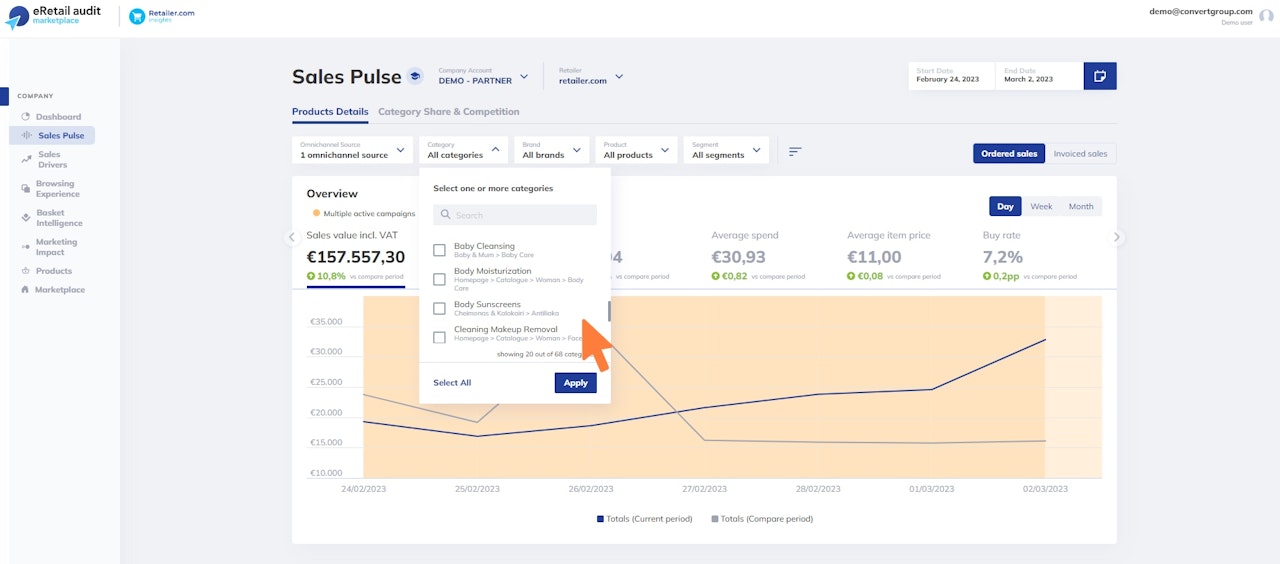
Task: Select the Body Sunscreens checkbox
Action: click(x=439, y=308)
